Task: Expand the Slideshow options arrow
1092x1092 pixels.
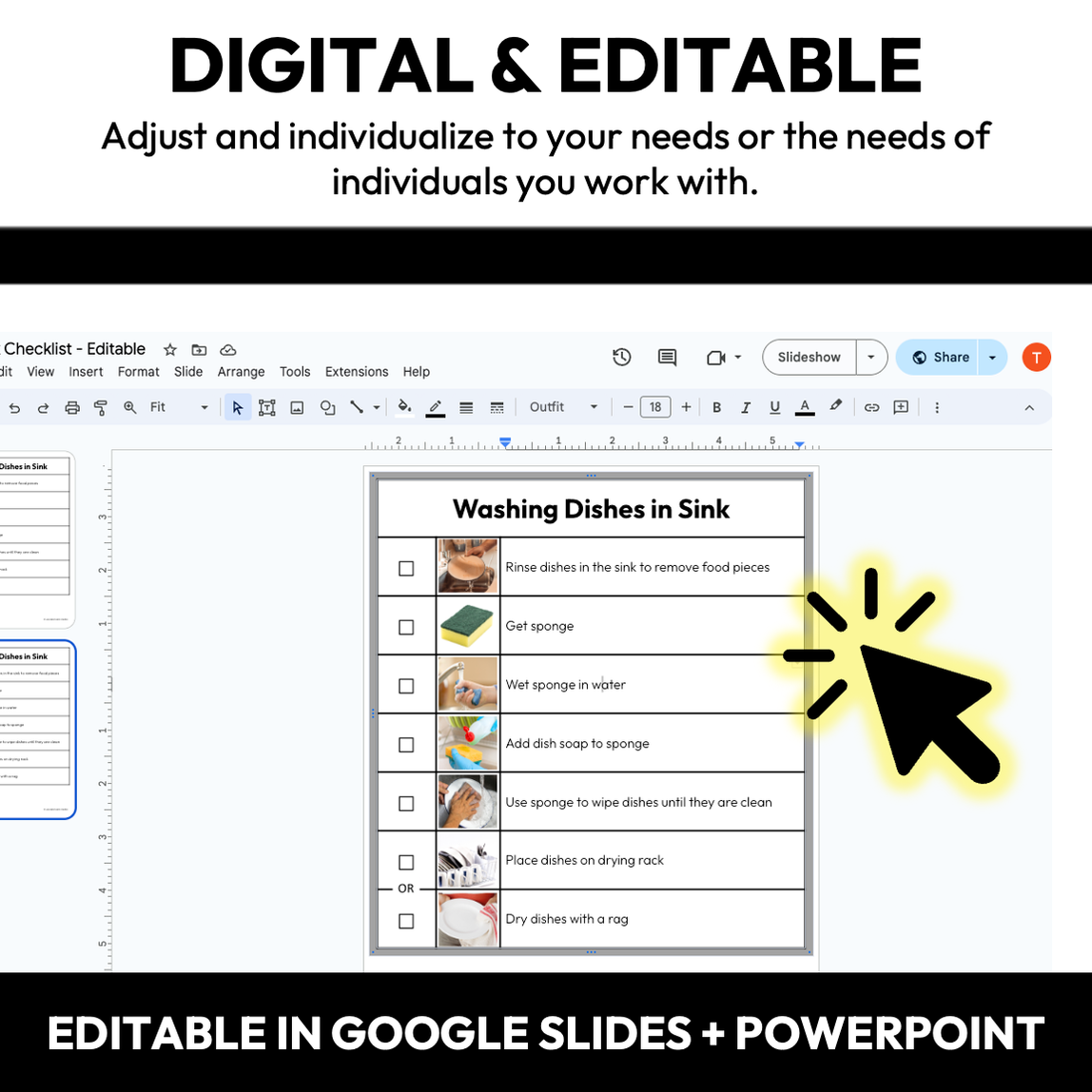Action: click(870, 358)
